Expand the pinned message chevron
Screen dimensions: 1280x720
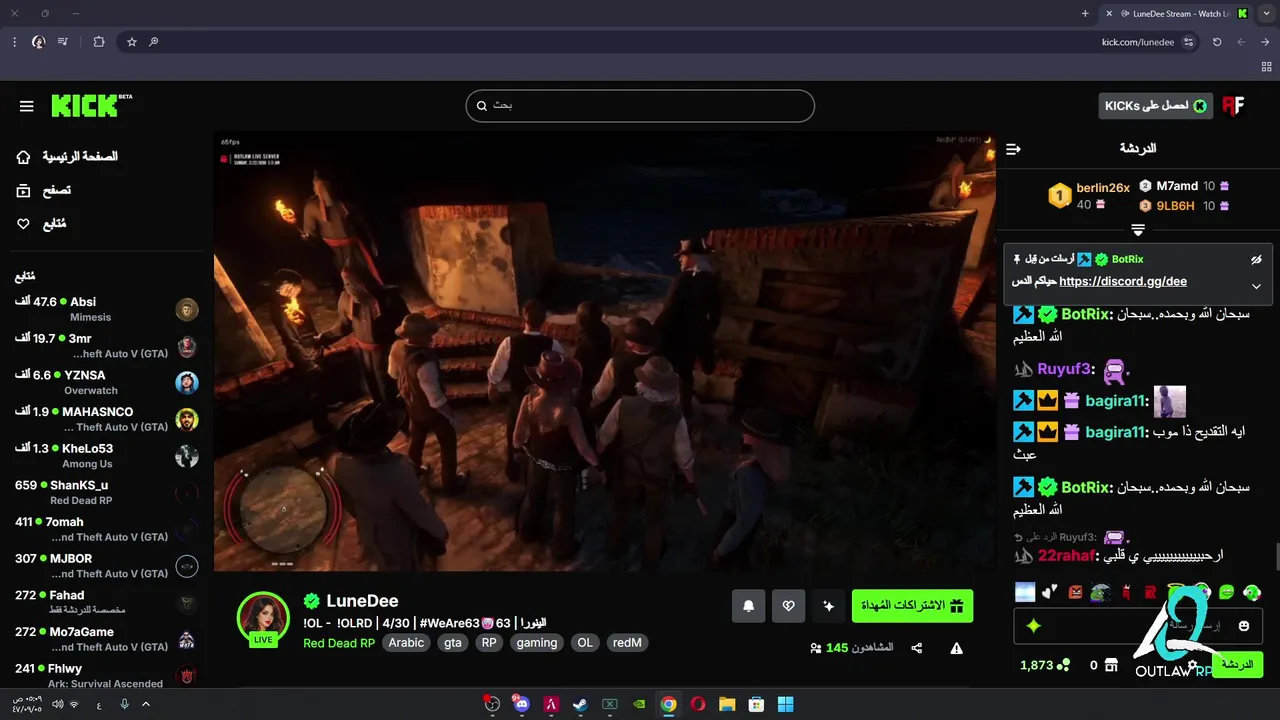pyautogui.click(x=1256, y=286)
